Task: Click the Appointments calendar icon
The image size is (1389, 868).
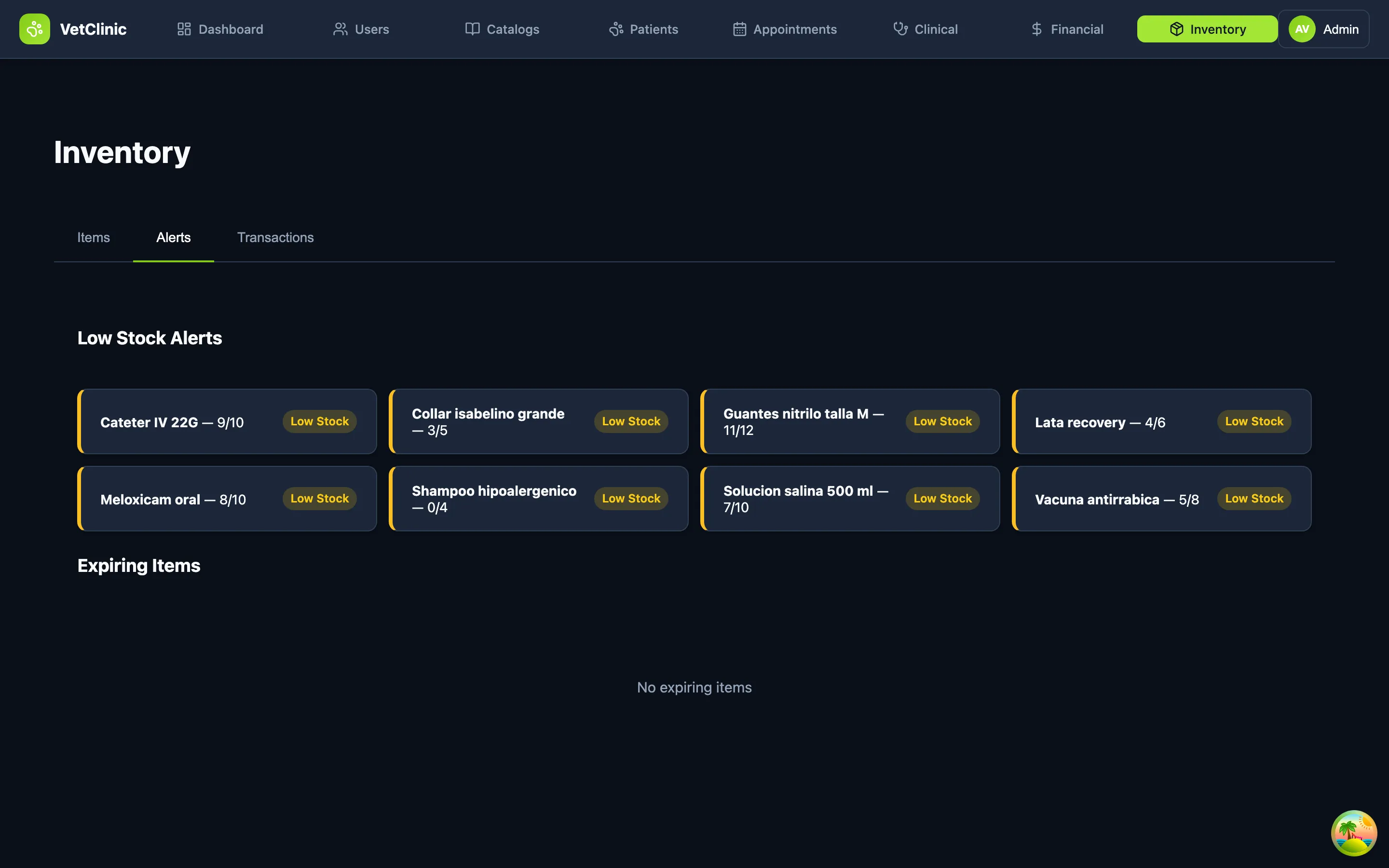Action: tap(739, 29)
